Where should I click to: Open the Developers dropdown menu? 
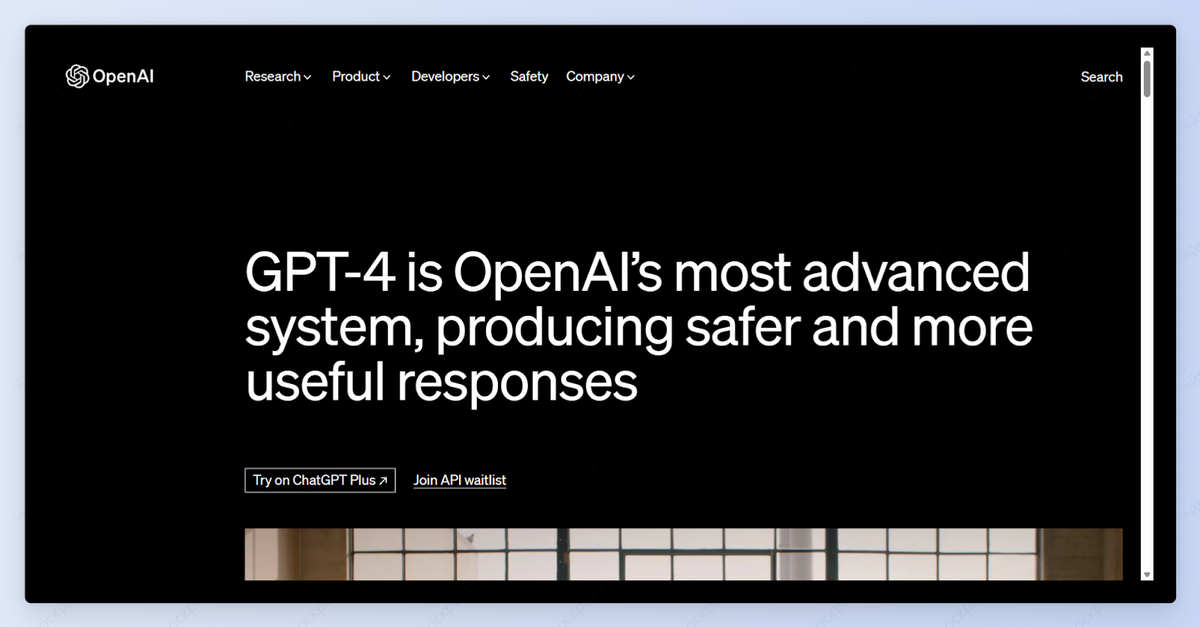[444, 76]
